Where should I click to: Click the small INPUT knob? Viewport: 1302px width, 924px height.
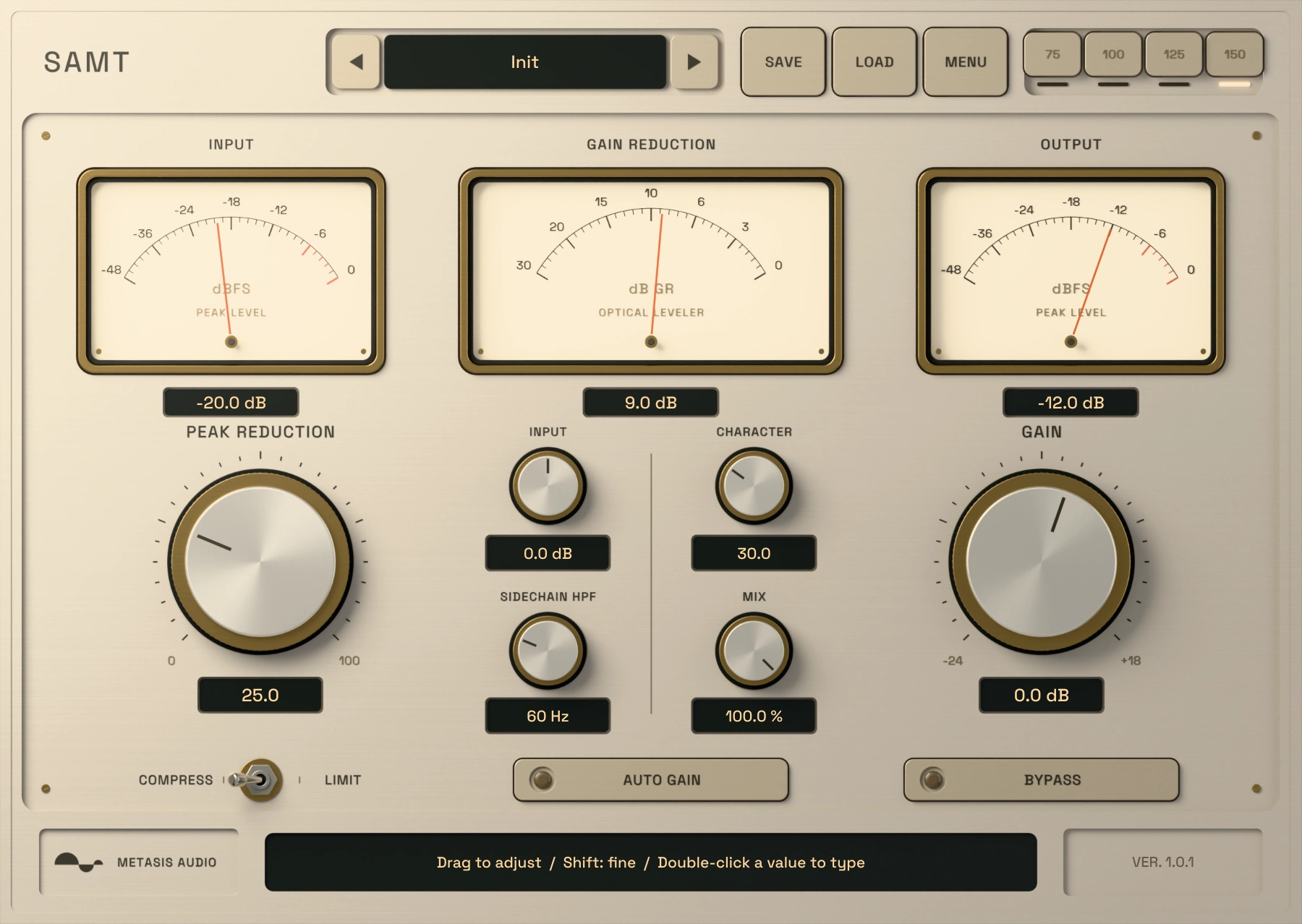(548, 486)
